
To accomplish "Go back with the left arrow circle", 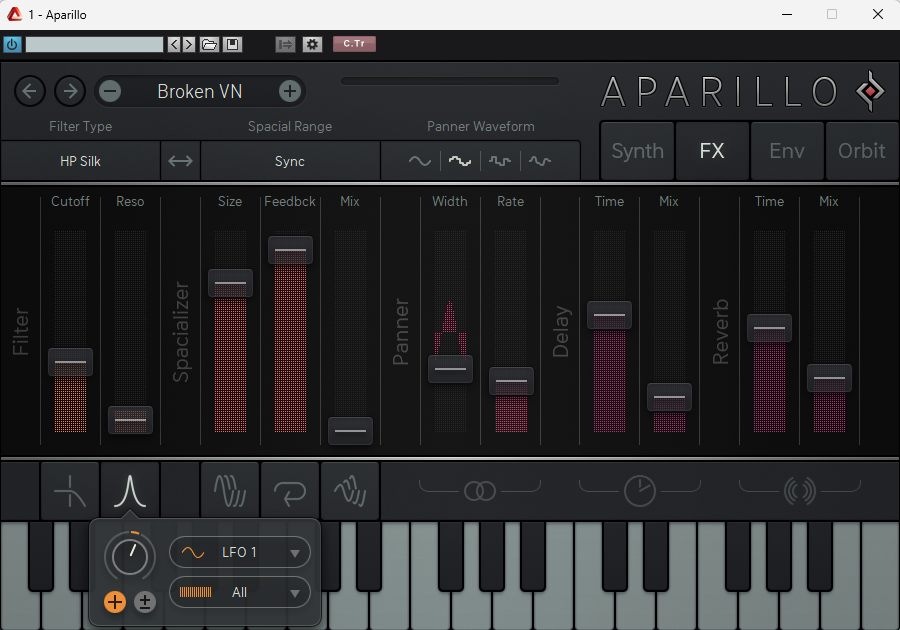I will (30, 91).
